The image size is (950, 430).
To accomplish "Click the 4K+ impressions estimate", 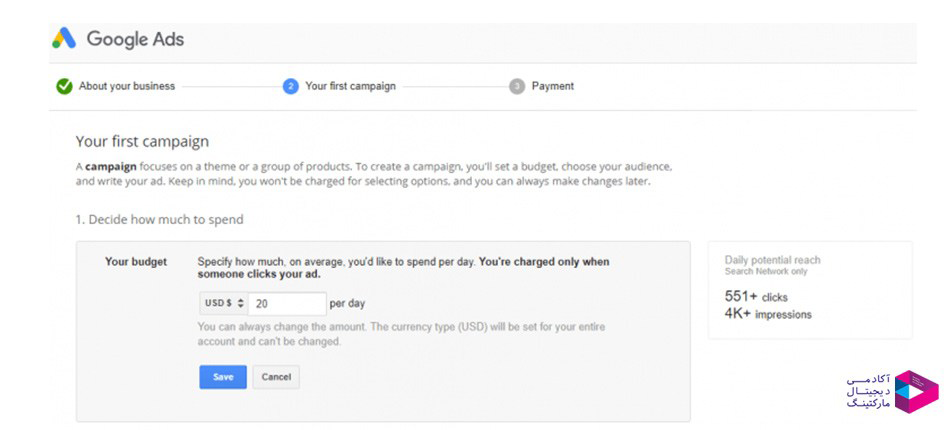I will pos(768,314).
